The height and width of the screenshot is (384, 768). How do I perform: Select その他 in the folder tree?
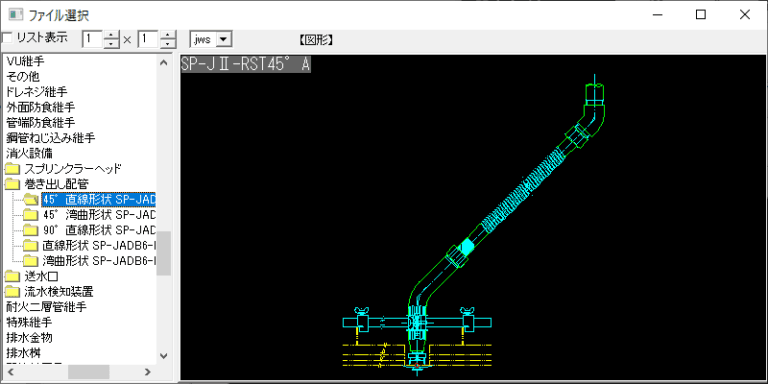tap(23, 76)
